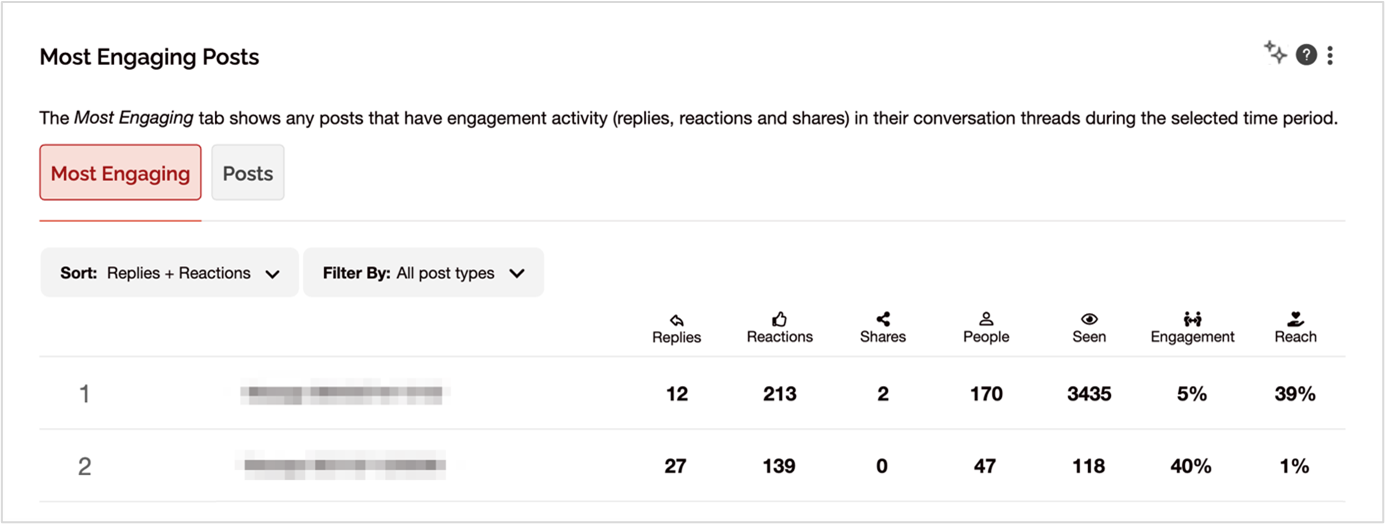The width and height of the screenshot is (1385, 524).
Task: Click the Engagement column icon
Action: pyautogui.click(x=1192, y=320)
